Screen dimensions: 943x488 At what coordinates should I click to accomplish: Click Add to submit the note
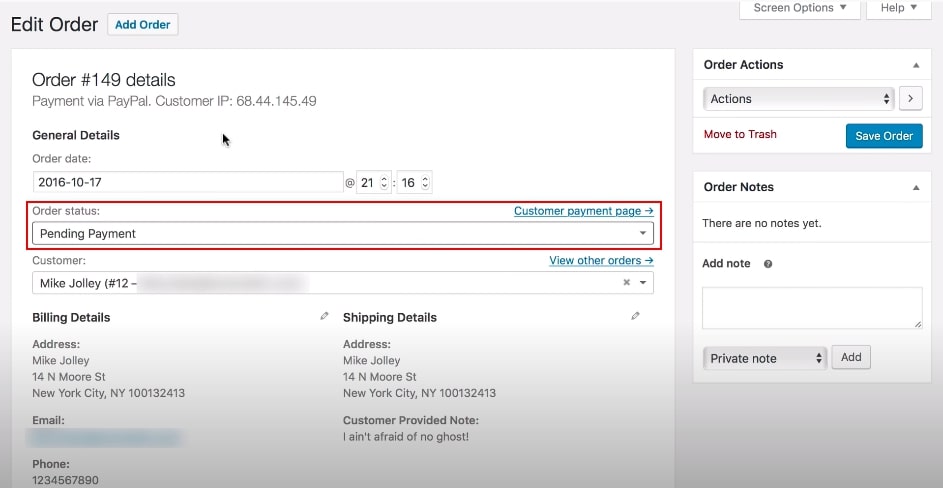pos(851,357)
